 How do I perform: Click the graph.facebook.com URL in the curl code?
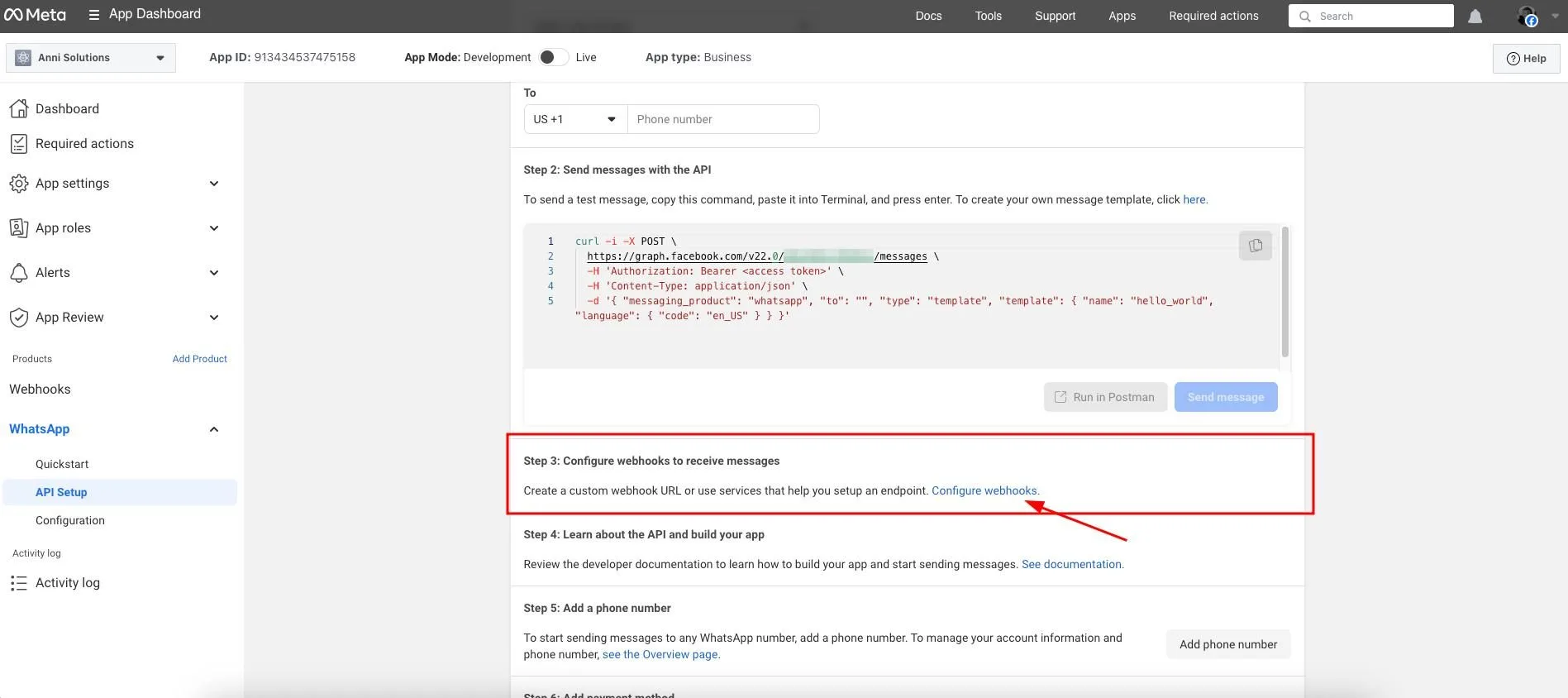[x=757, y=256]
